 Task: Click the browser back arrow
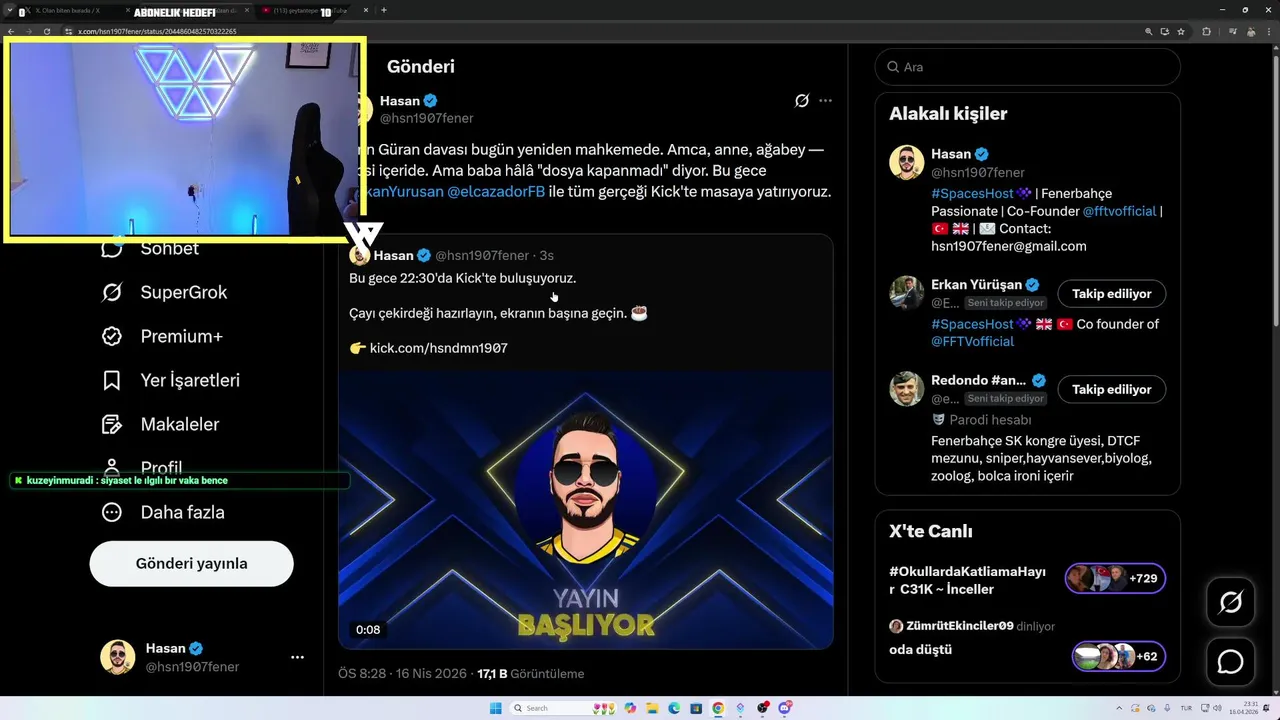coord(11,31)
